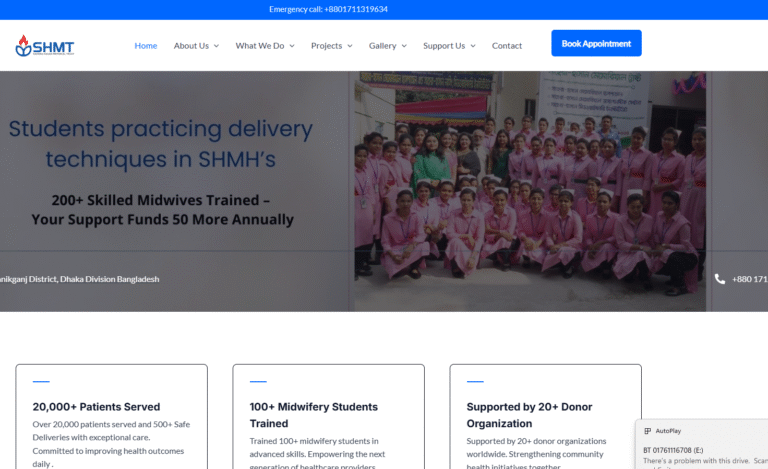Expand the Support Us dropdown chevron
768x469 pixels.
coord(473,46)
